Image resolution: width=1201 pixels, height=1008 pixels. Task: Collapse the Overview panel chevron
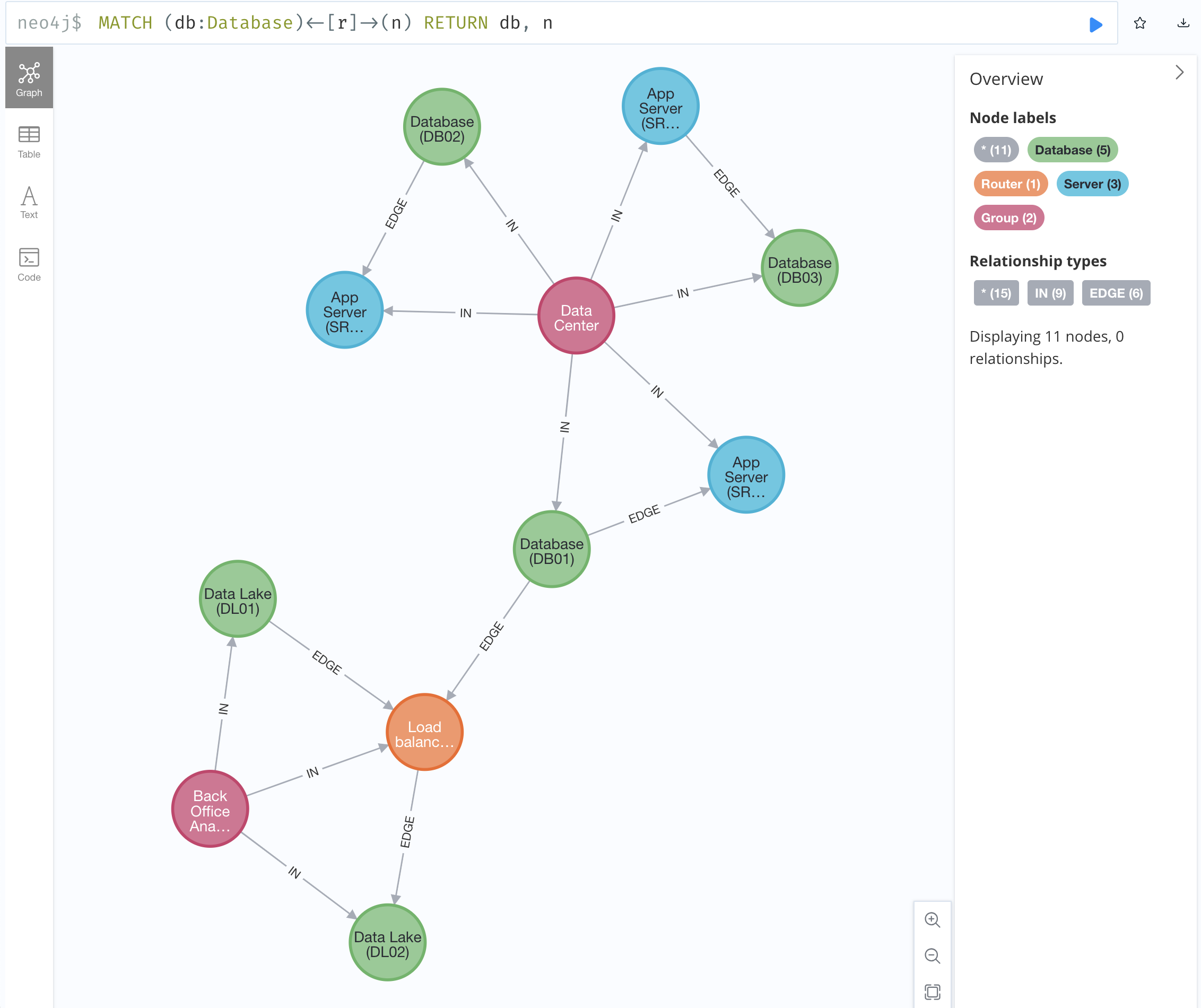click(x=1179, y=73)
